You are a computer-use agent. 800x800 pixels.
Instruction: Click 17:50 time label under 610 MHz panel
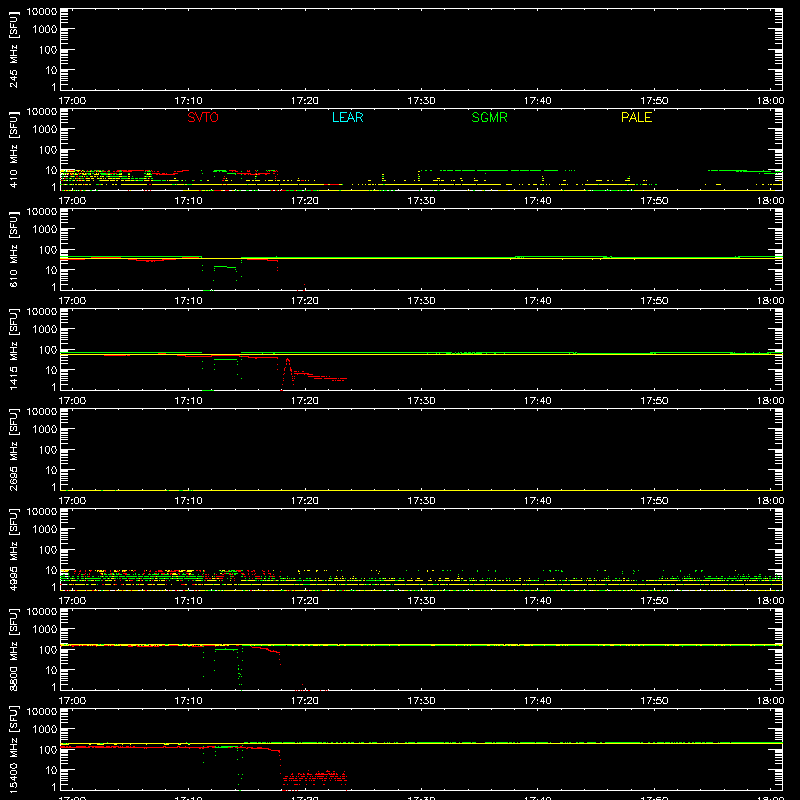tap(654, 301)
